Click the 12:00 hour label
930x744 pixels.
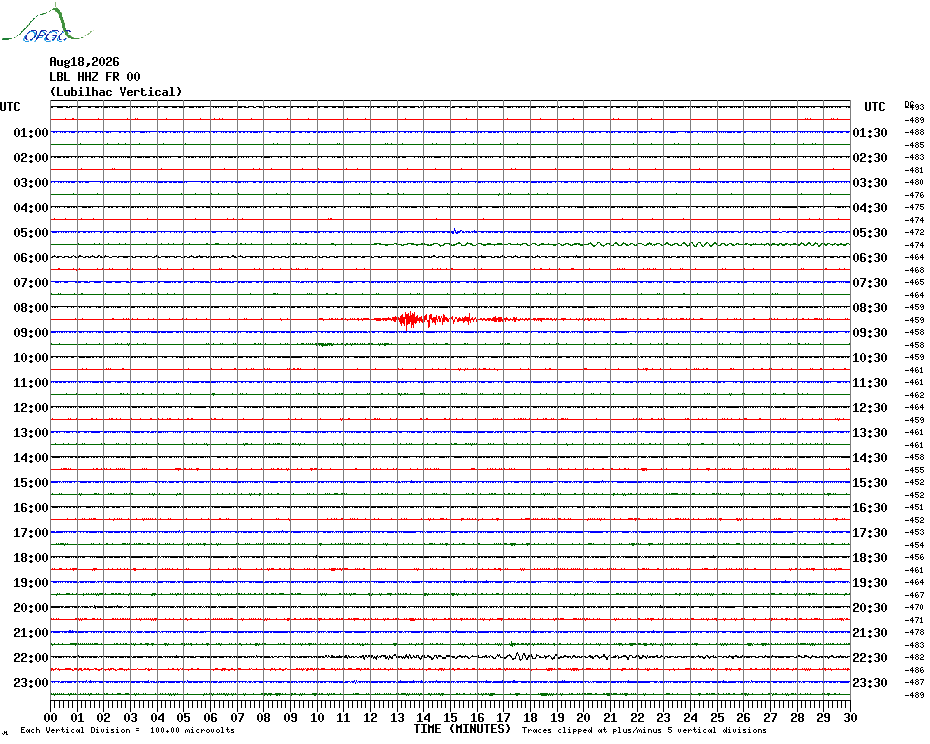pos(31,408)
